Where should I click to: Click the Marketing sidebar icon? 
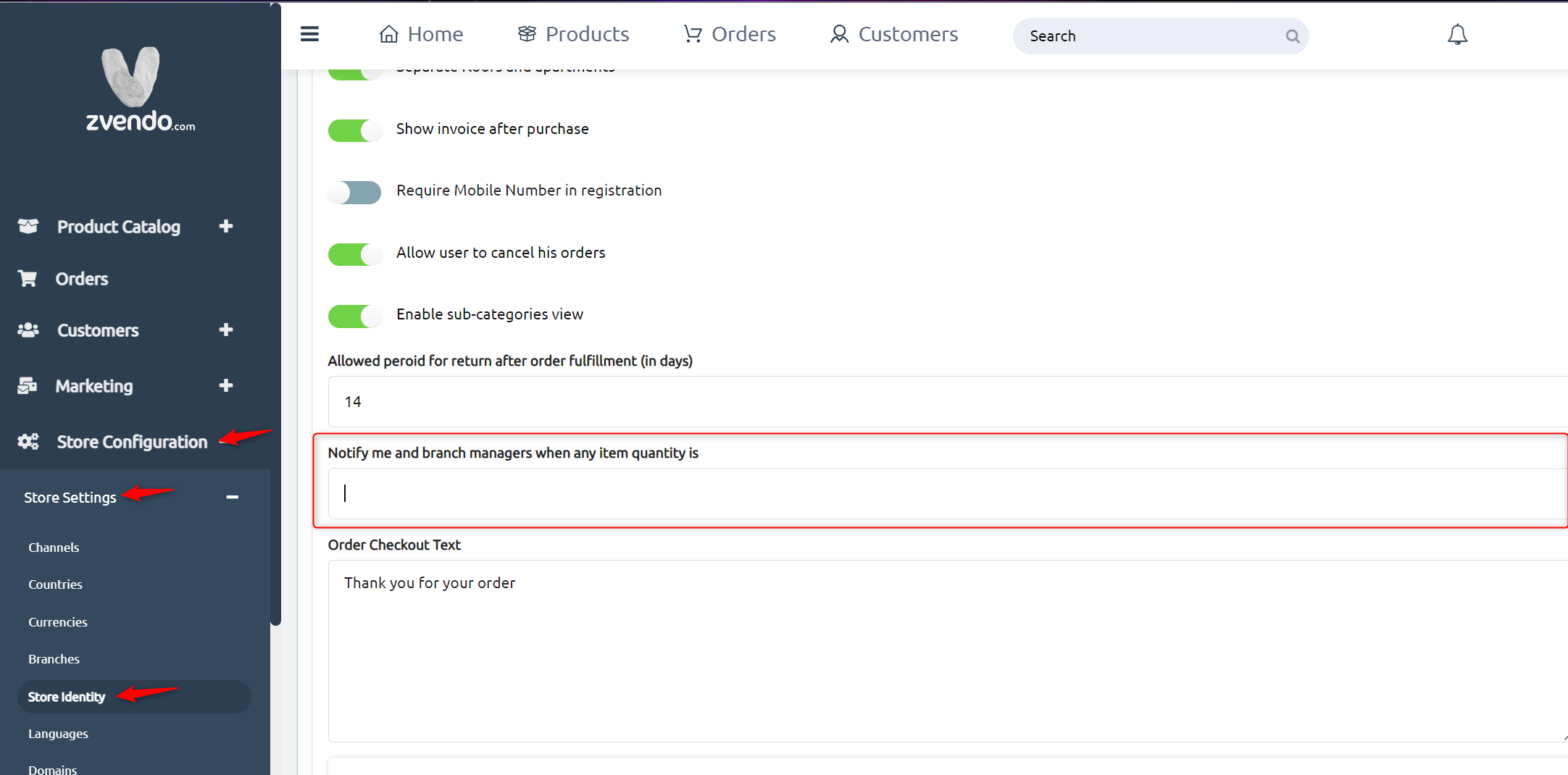tap(28, 386)
